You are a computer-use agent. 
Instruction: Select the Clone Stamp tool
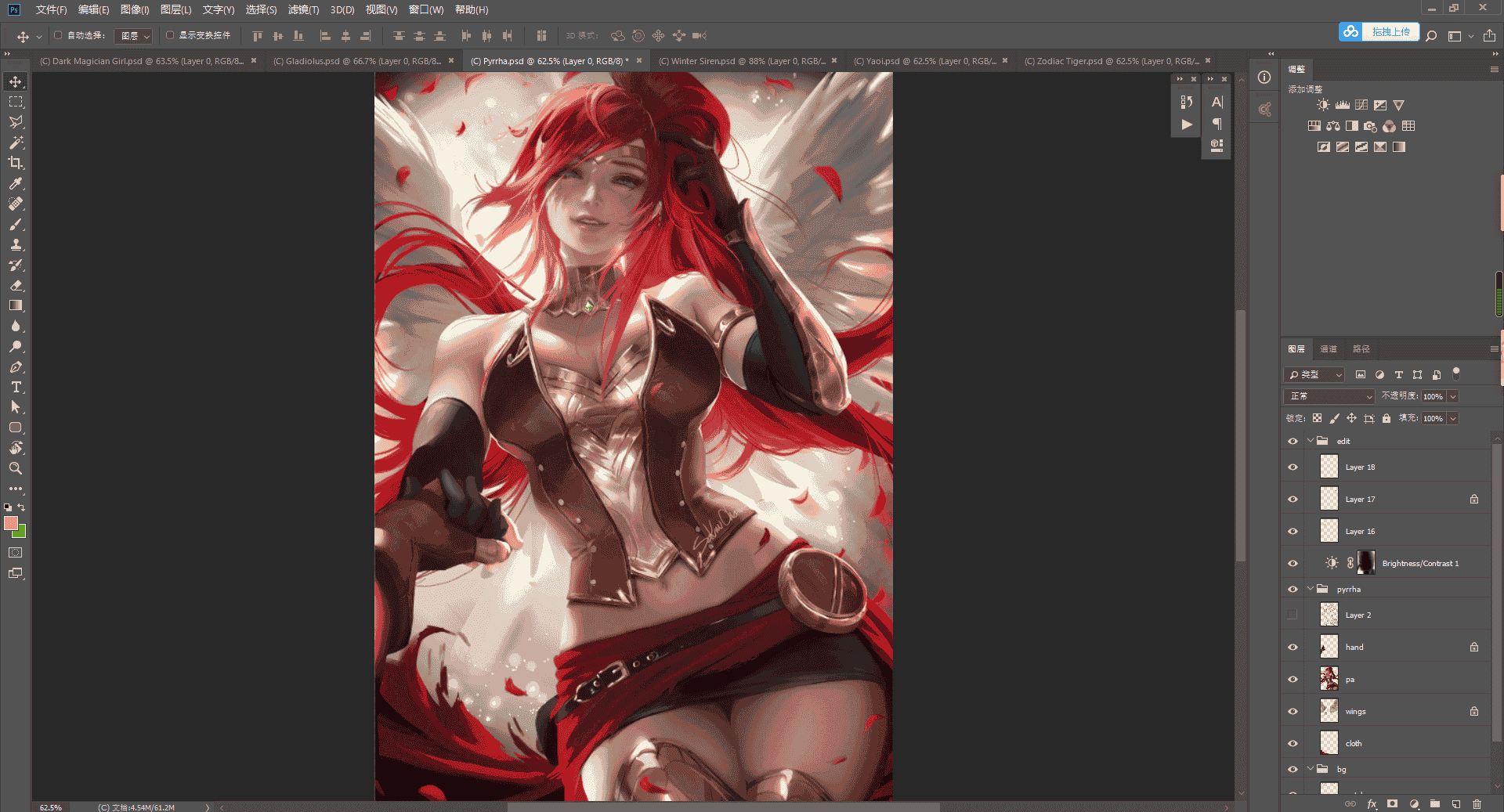point(16,244)
